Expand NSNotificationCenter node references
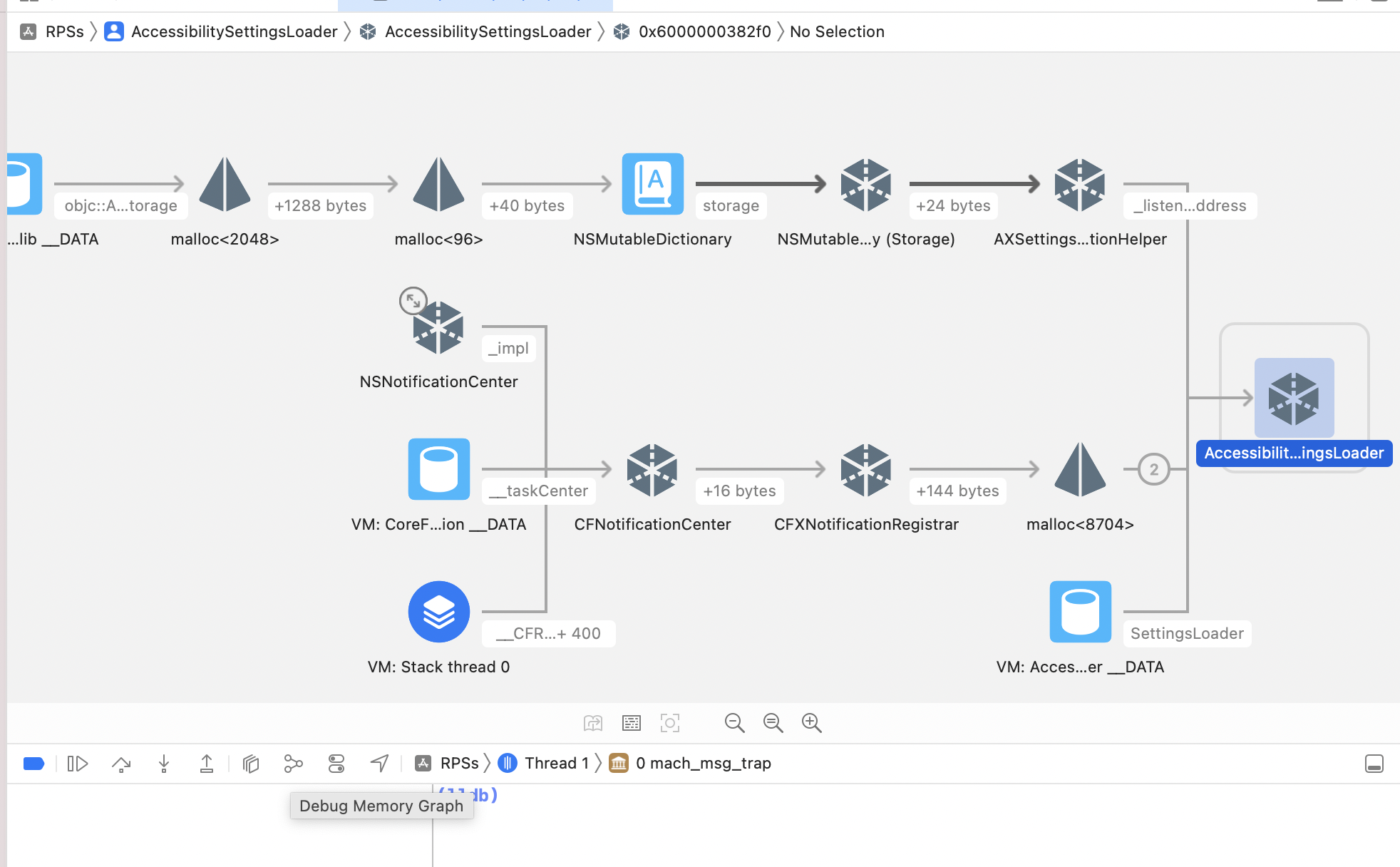1400x867 pixels. [x=413, y=301]
